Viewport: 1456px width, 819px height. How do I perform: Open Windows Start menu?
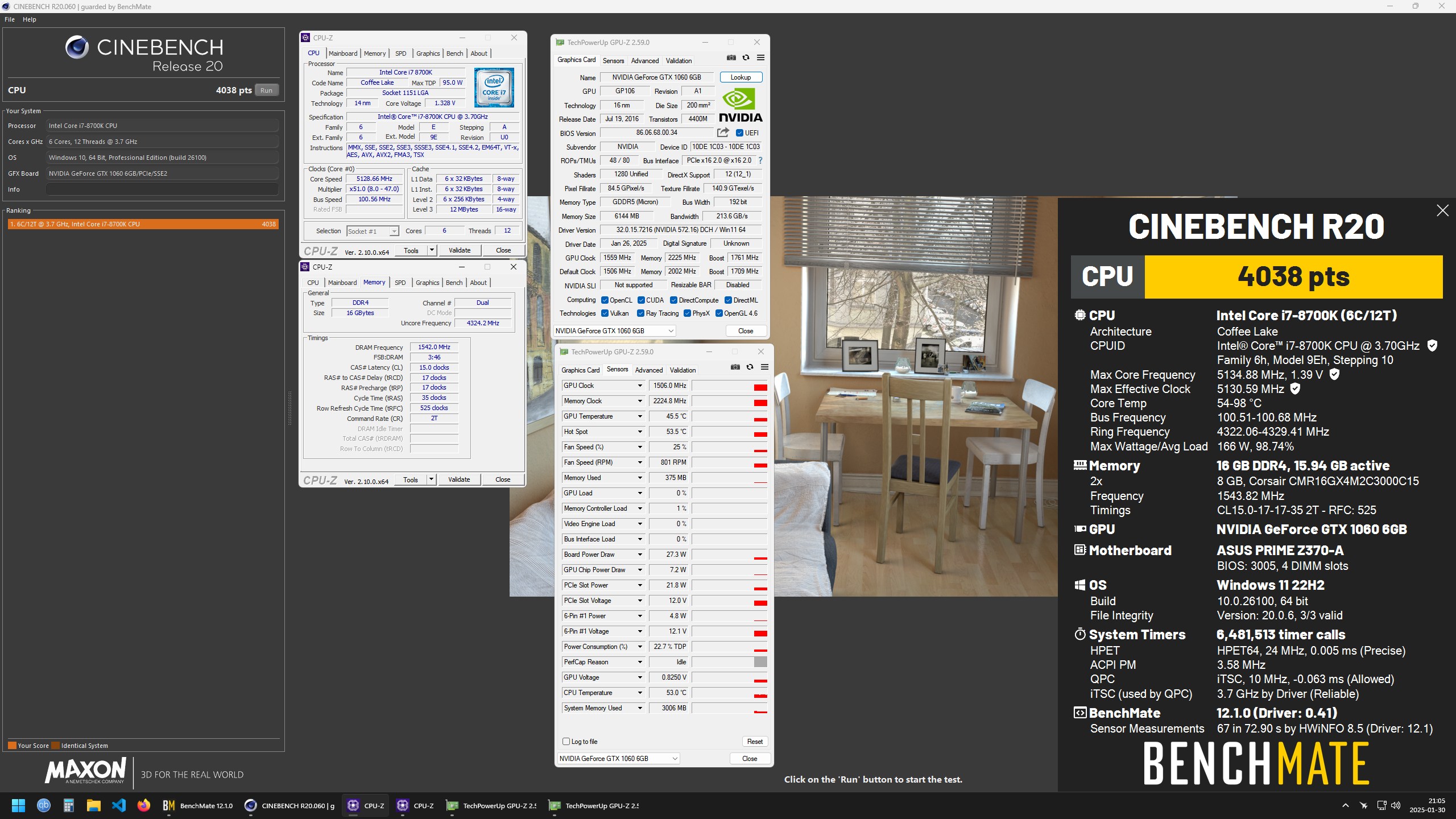click(18, 805)
